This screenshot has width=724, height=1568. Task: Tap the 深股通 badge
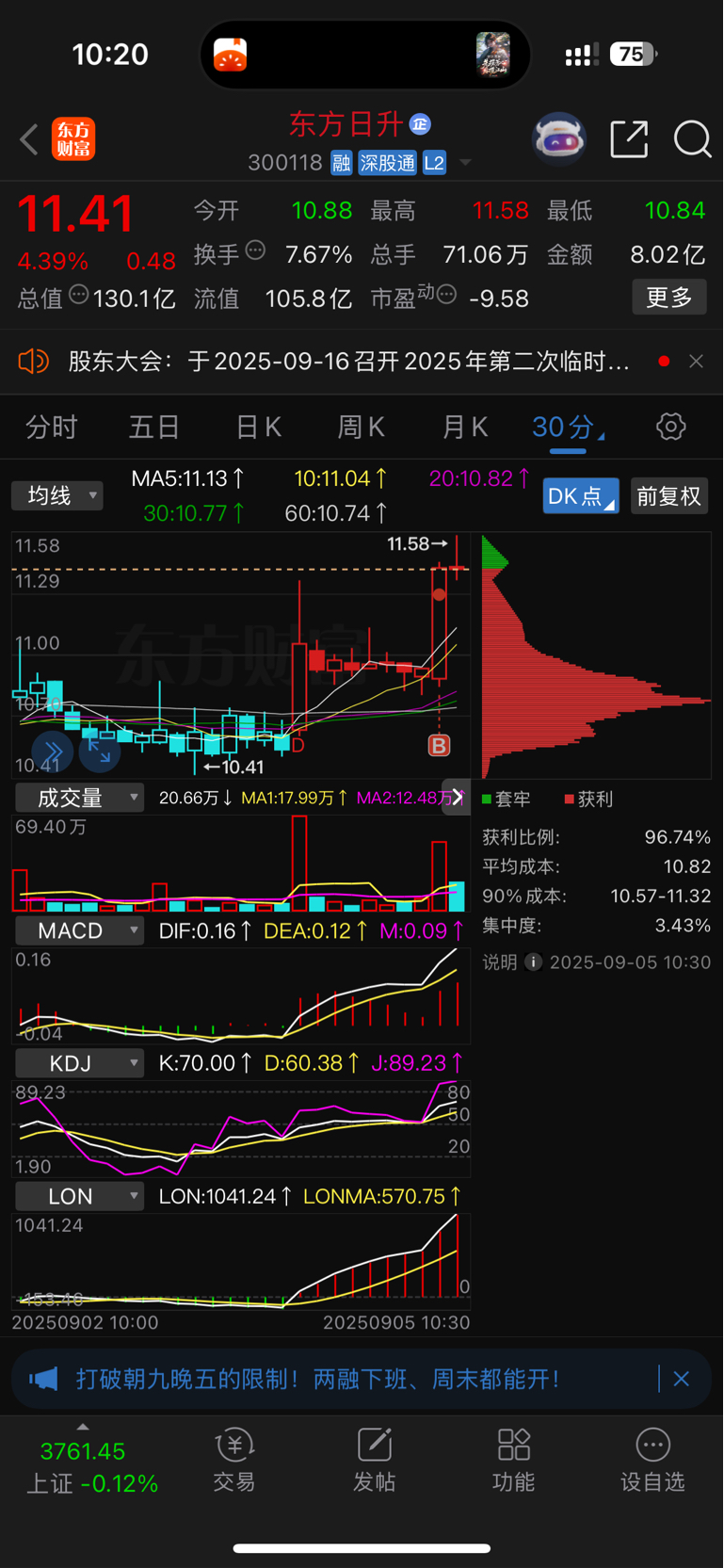pyautogui.click(x=387, y=163)
